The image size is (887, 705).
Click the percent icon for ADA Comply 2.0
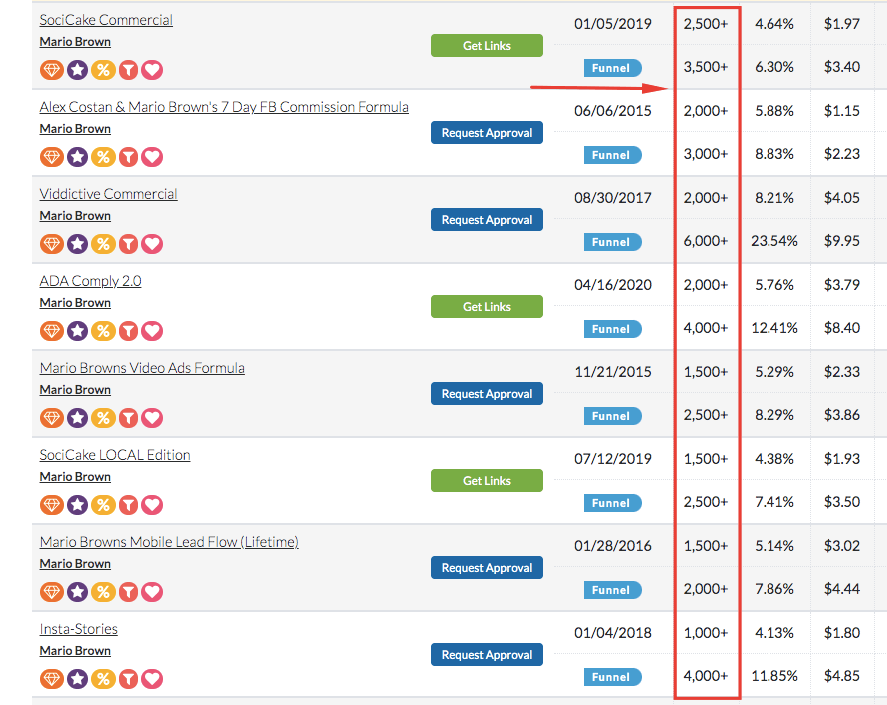103,331
